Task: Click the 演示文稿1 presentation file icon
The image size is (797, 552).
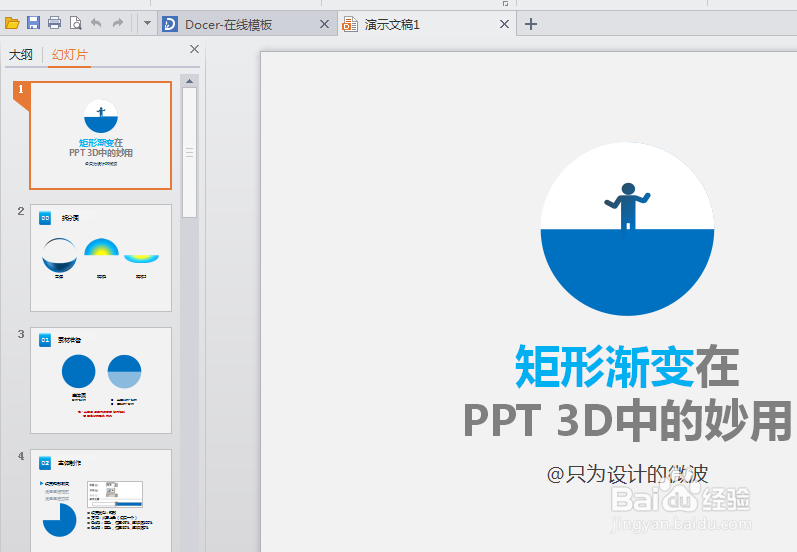Action: (x=350, y=24)
